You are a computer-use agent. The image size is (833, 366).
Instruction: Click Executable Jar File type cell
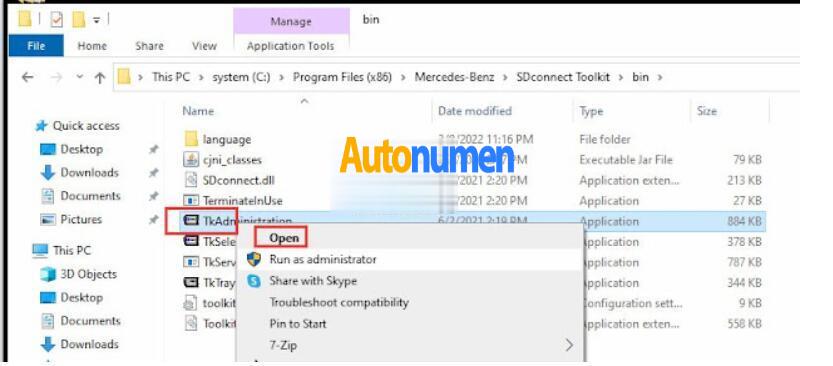click(x=626, y=160)
